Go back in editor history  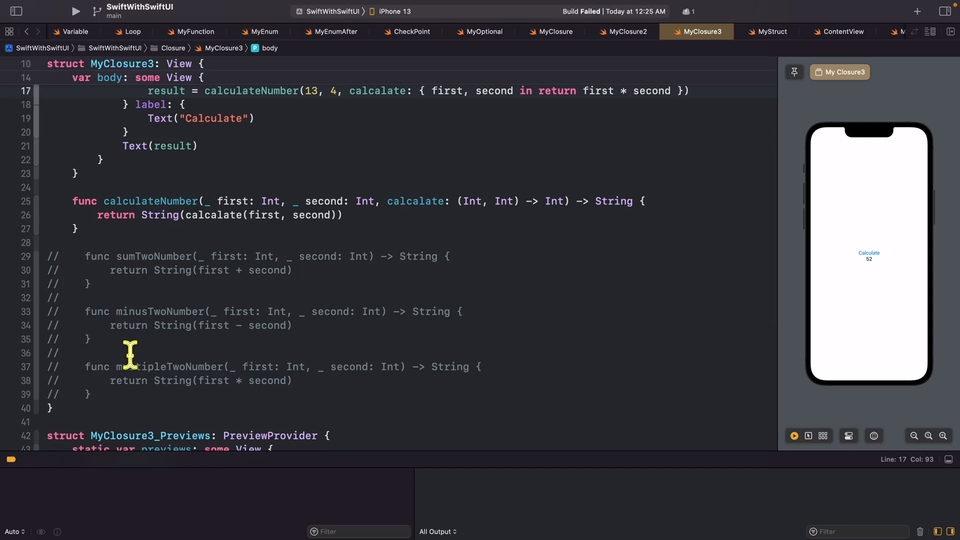pos(26,31)
